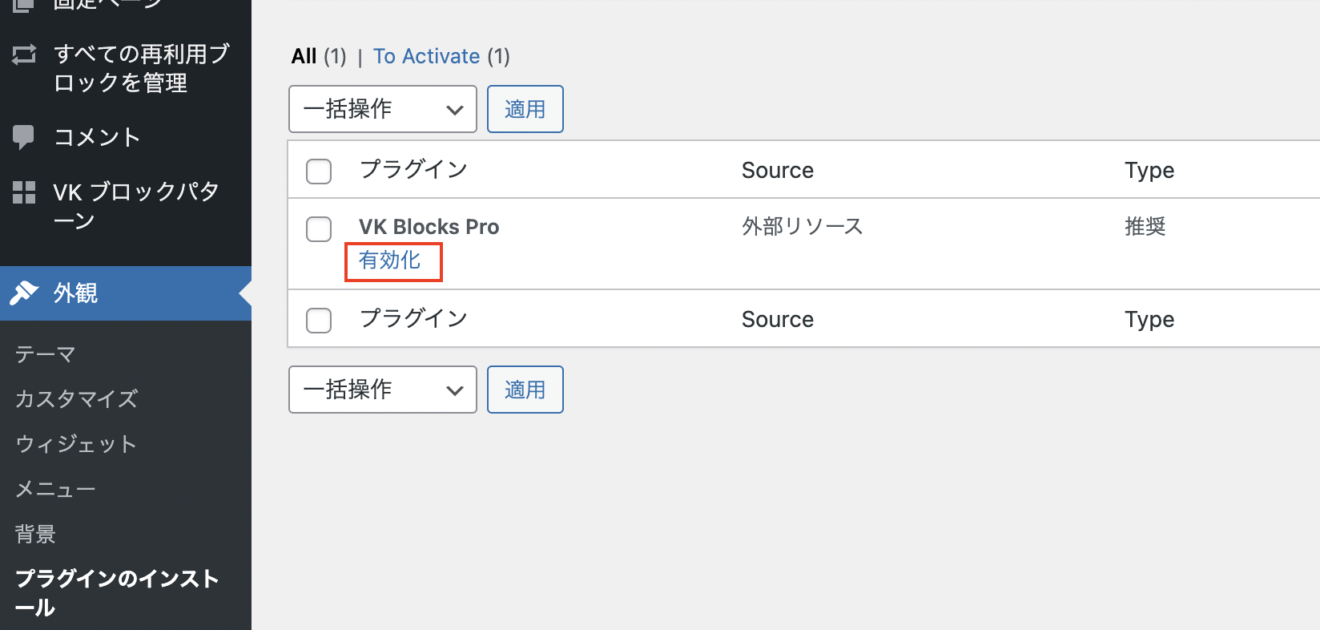
Task: Switch to the All filter tab
Action: tap(304, 56)
